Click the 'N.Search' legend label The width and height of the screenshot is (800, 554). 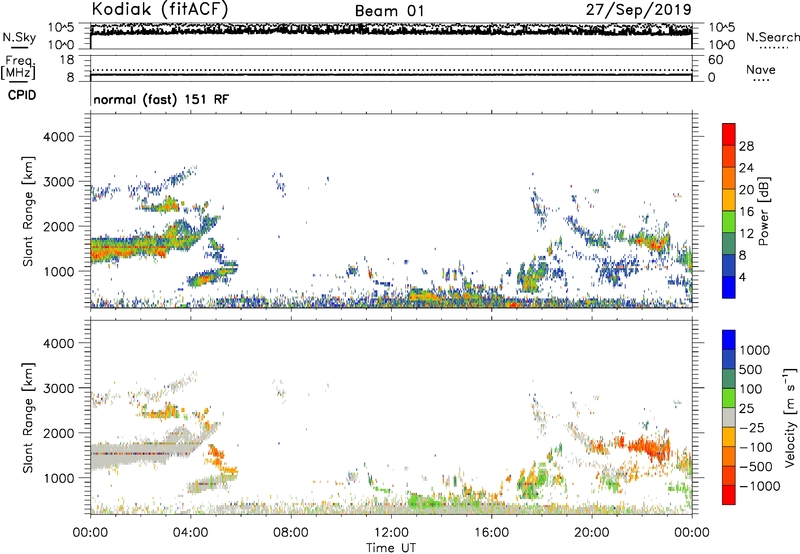772,37
